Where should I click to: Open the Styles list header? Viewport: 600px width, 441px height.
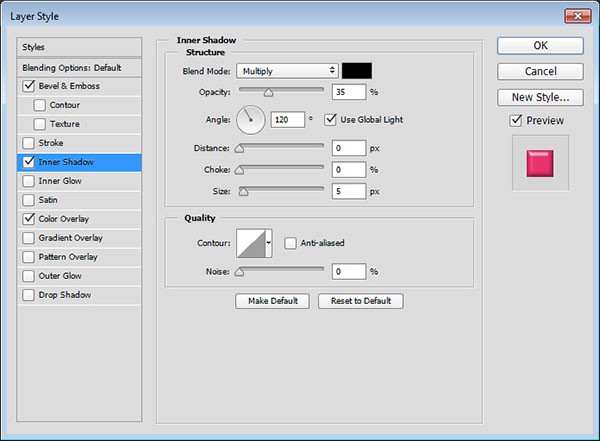(x=79, y=47)
